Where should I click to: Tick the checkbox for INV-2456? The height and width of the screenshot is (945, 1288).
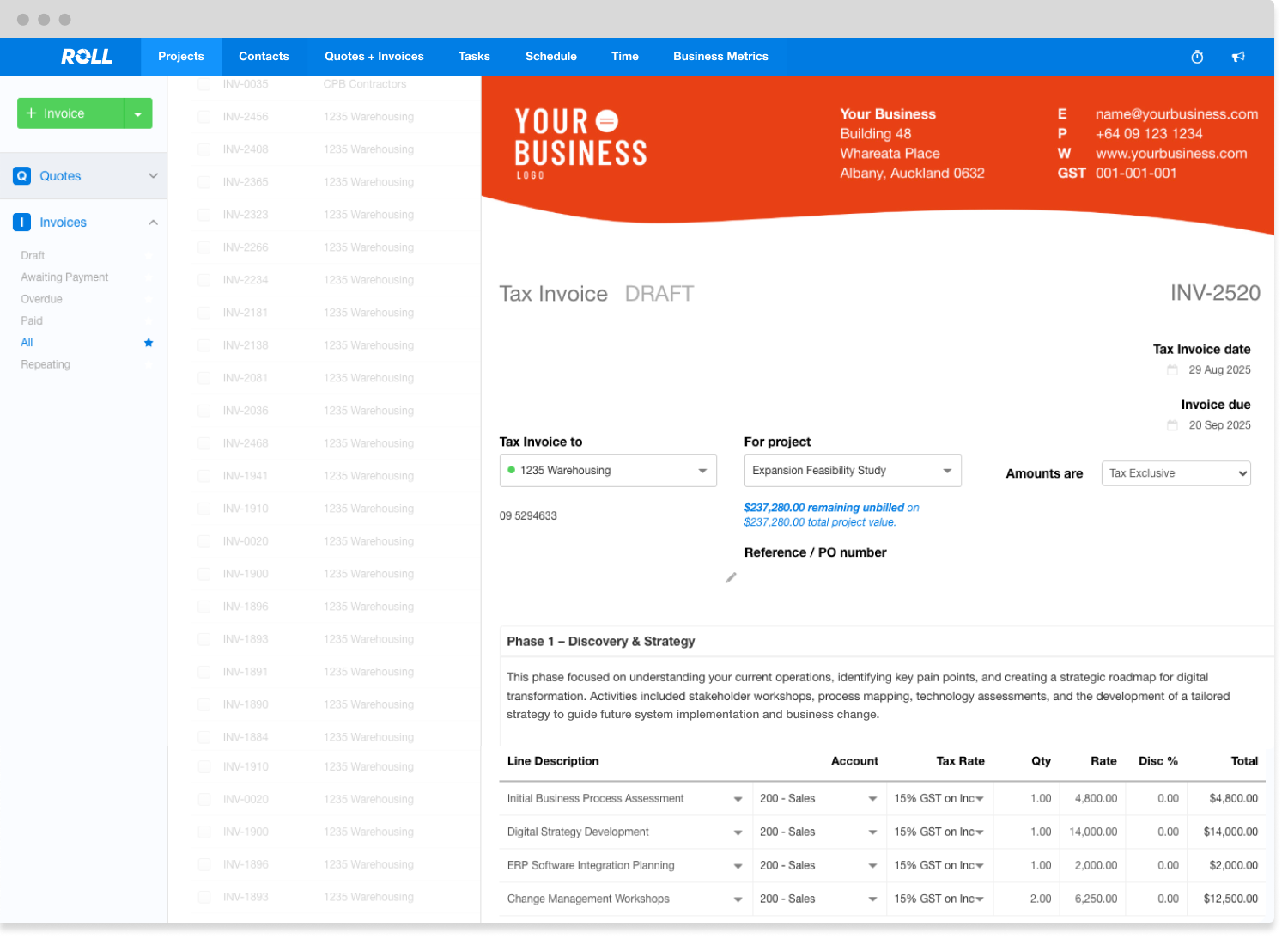(204, 117)
